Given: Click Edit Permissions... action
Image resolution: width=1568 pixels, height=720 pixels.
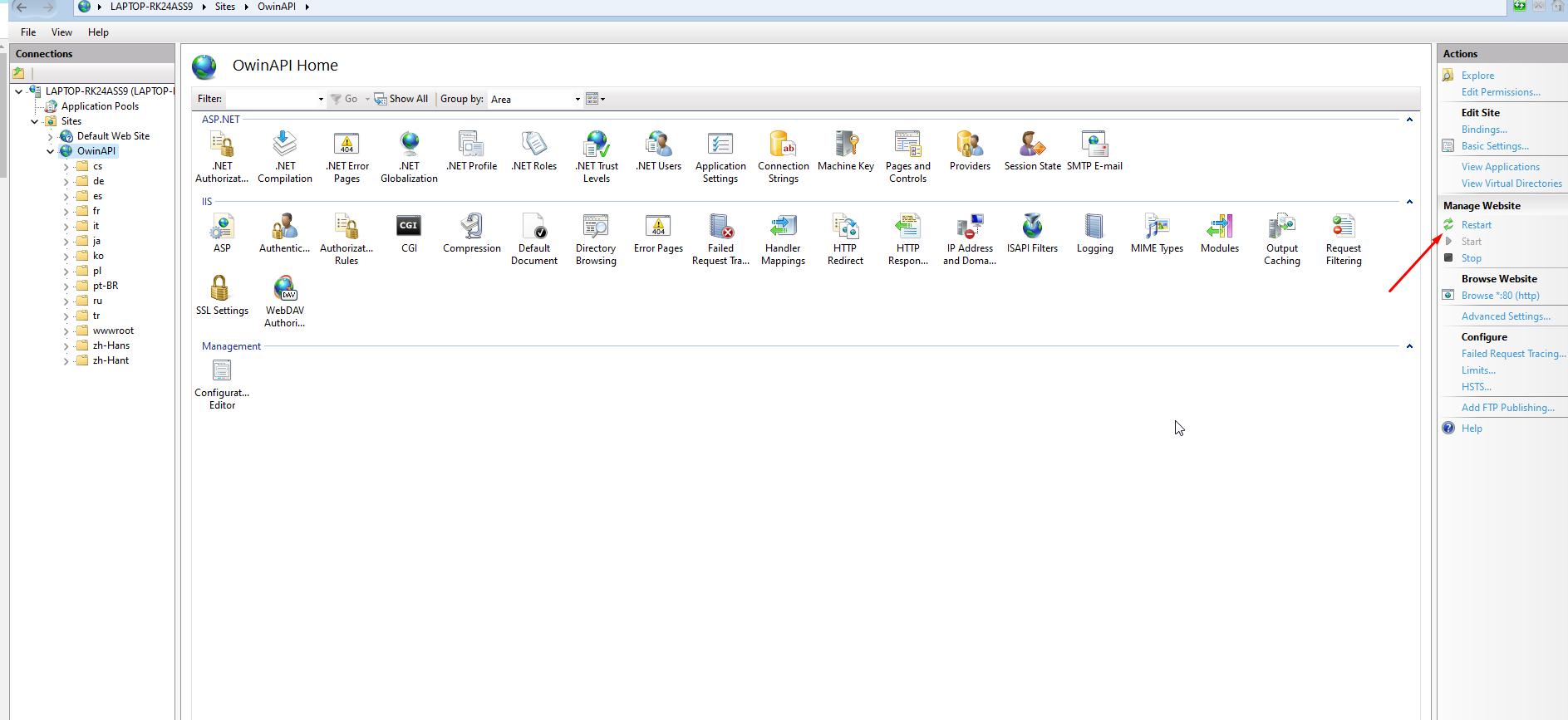Looking at the screenshot, I should click(1501, 92).
